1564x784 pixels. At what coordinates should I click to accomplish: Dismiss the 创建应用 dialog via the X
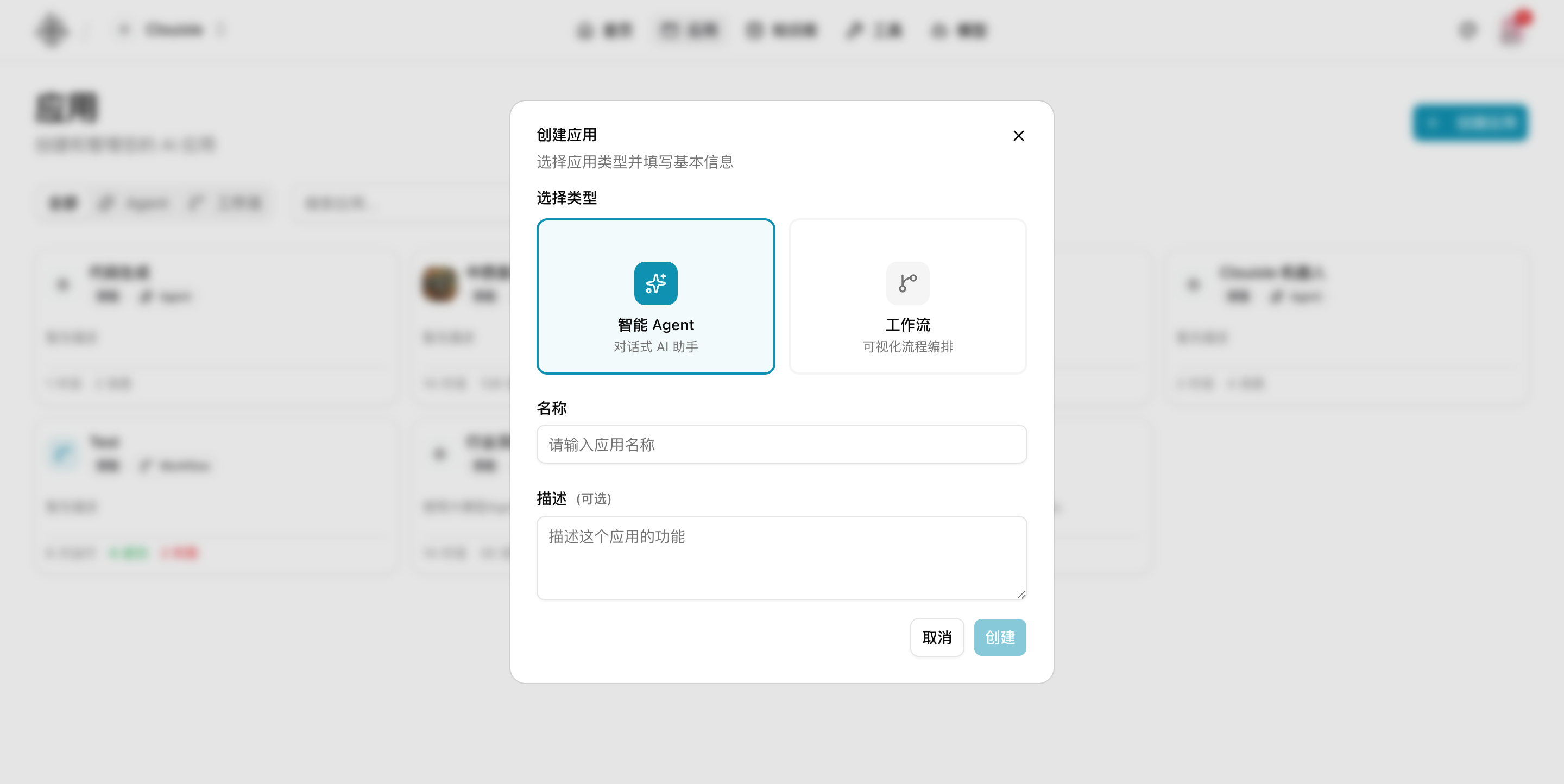(1019, 136)
